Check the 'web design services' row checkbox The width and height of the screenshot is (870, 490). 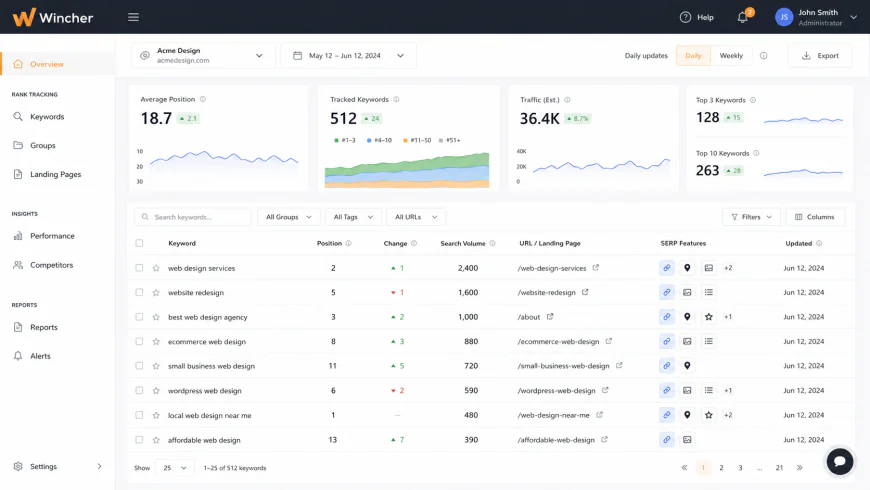point(139,268)
